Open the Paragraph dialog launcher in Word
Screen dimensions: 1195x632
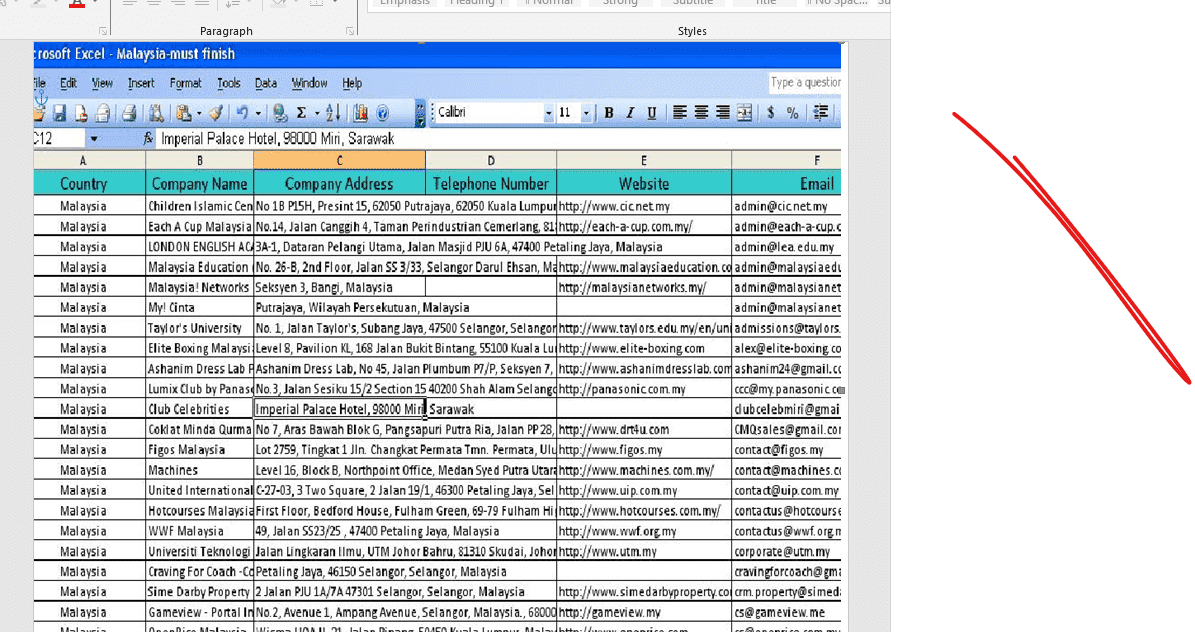pos(350,31)
